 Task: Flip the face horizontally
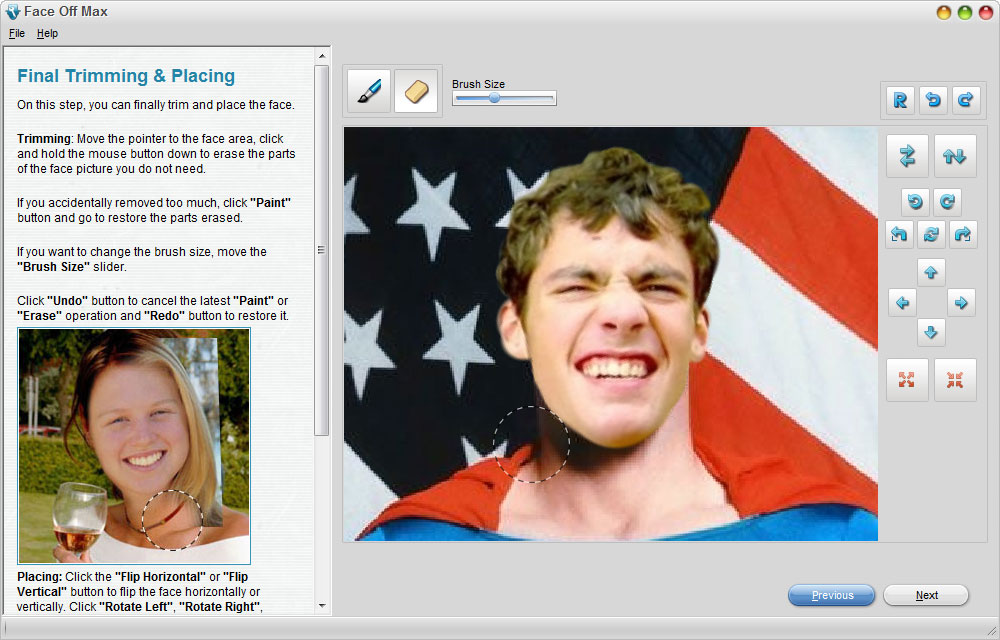coord(907,156)
